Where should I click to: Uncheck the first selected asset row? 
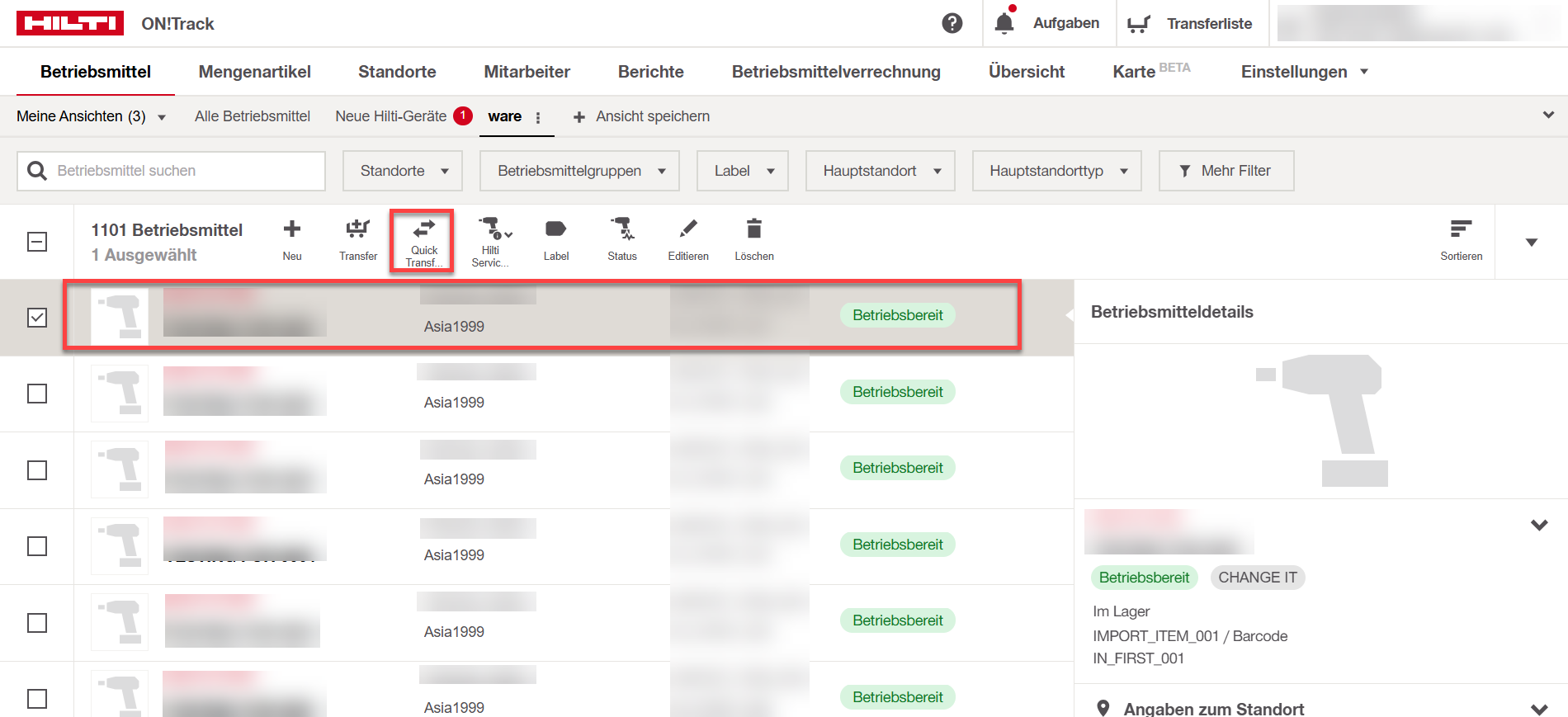(37, 318)
